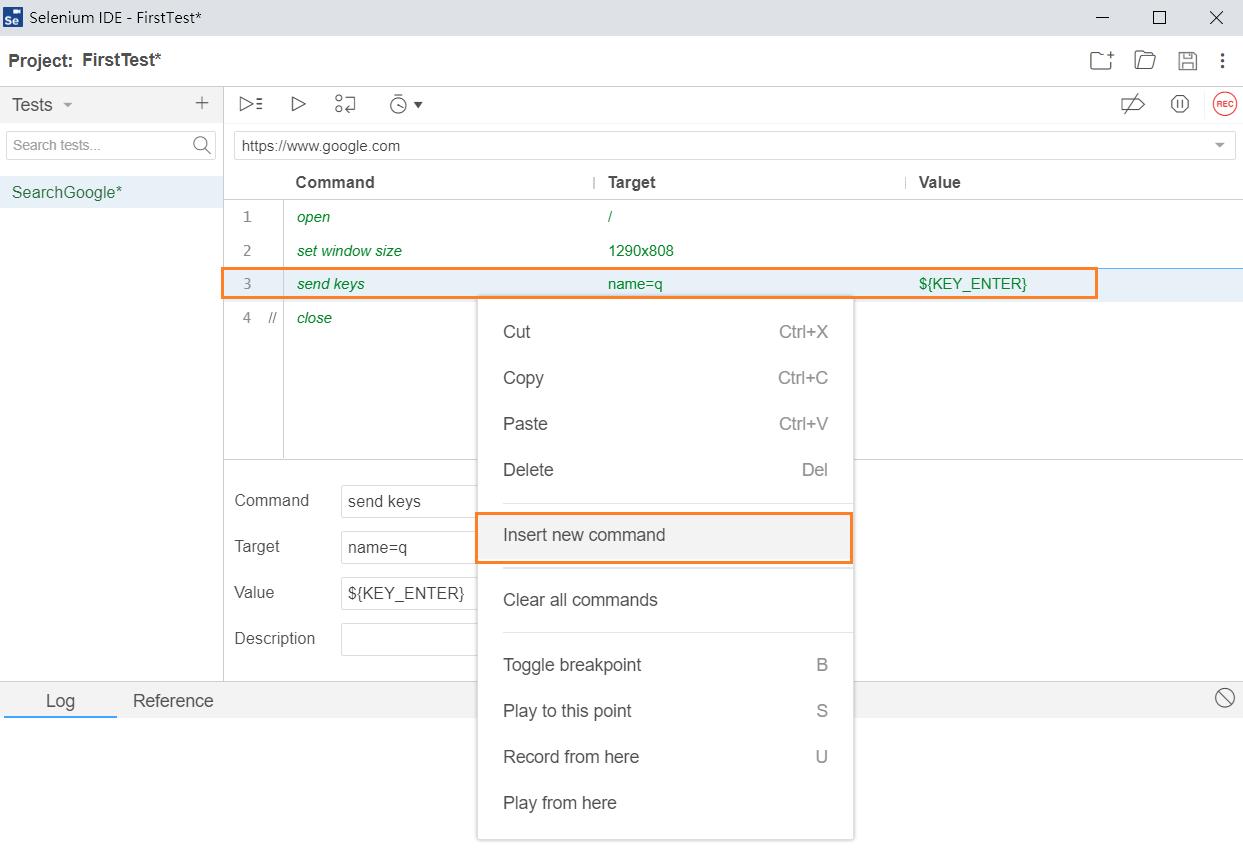1243x855 pixels.
Task: Edit the Value field in the editor form
Action: click(410, 594)
